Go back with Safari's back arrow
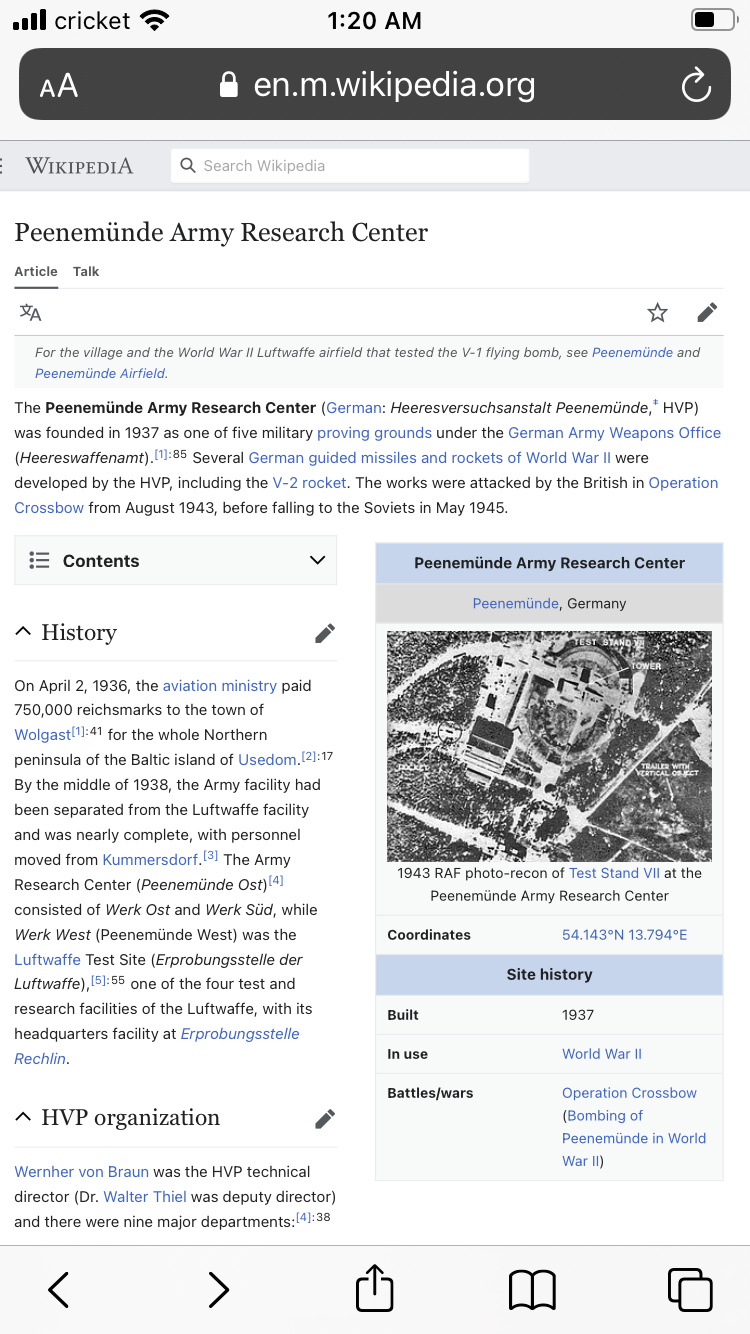This screenshot has width=750, height=1334. click(x=59, y=1290)
